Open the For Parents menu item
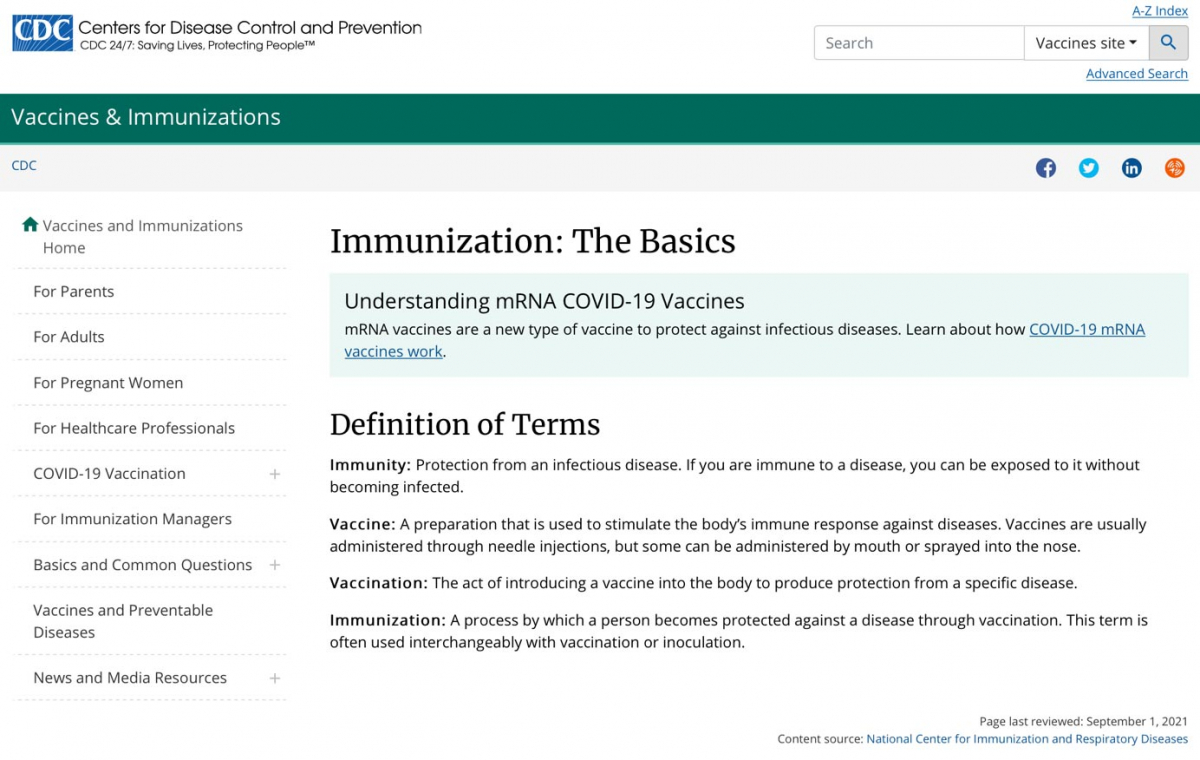1200x760 pixels. point(74,291)
